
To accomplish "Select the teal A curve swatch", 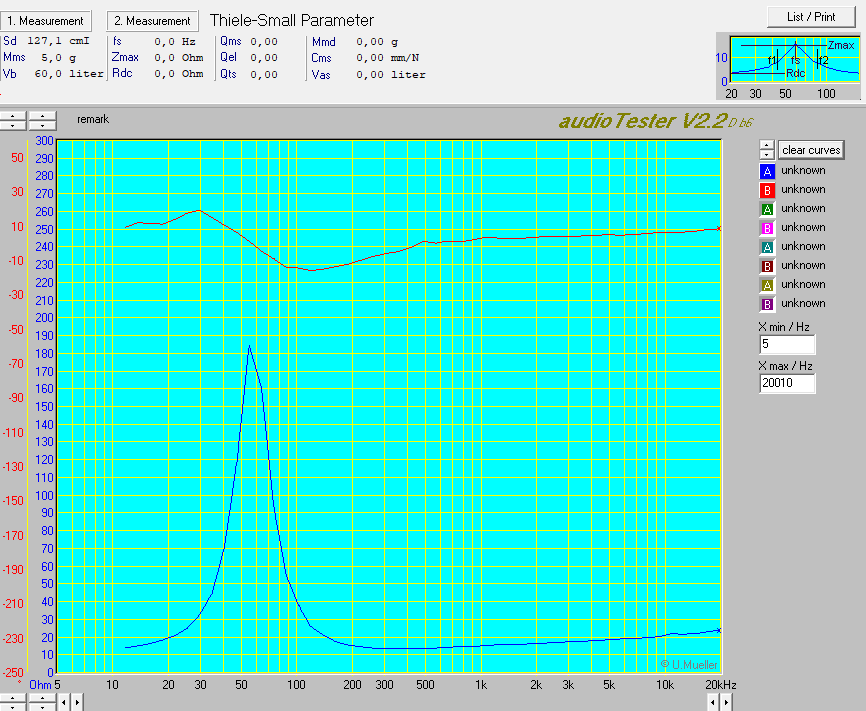I will pyautogui.click(x=767, y=247).
